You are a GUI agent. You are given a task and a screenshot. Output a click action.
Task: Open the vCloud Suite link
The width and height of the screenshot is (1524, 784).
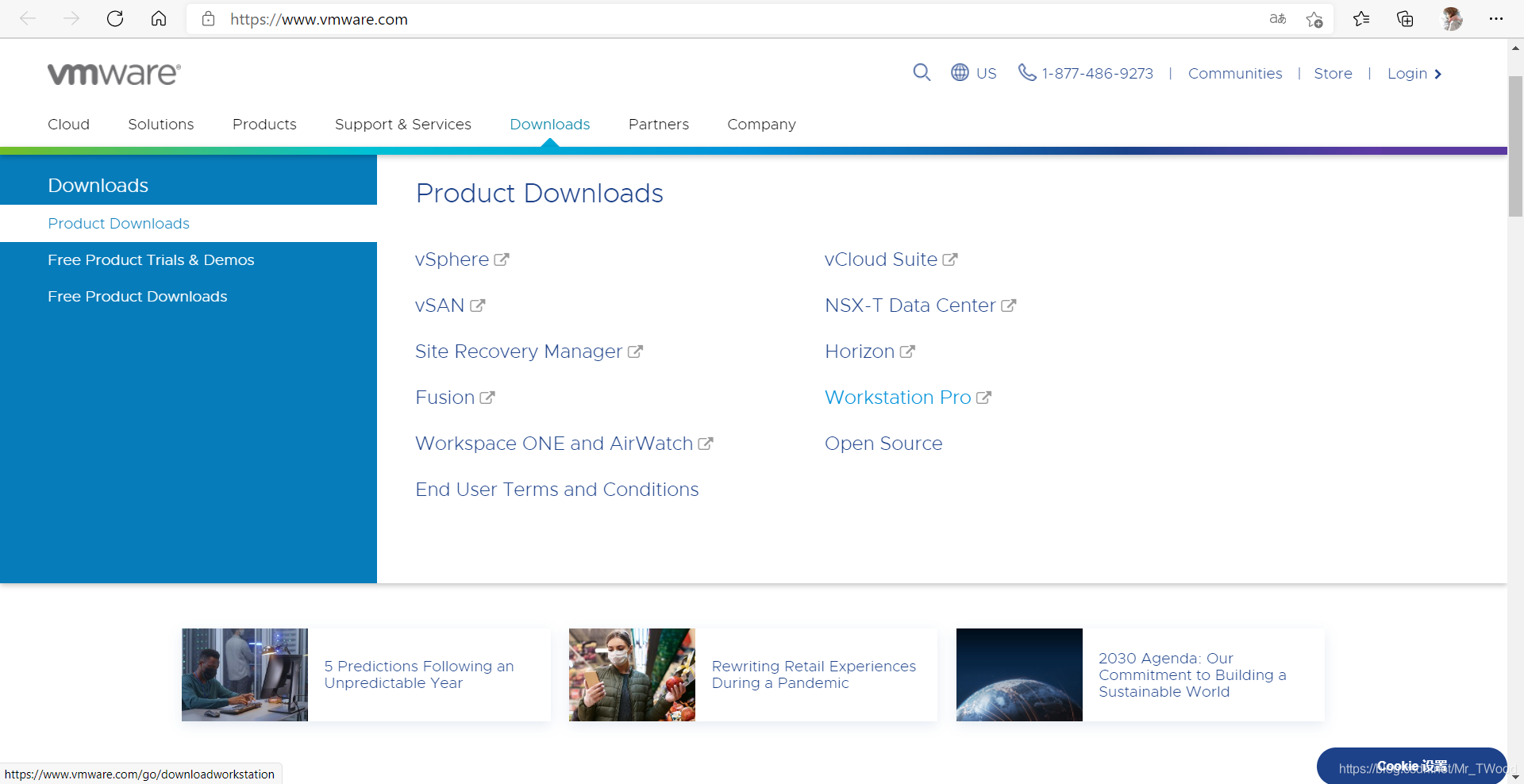click(881, 259)
